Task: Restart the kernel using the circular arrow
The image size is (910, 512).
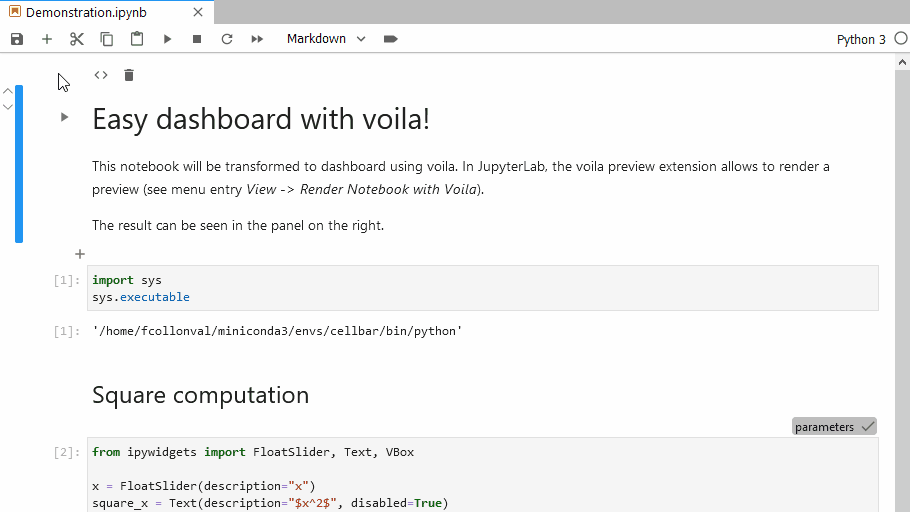Action: tap(227, 39)
